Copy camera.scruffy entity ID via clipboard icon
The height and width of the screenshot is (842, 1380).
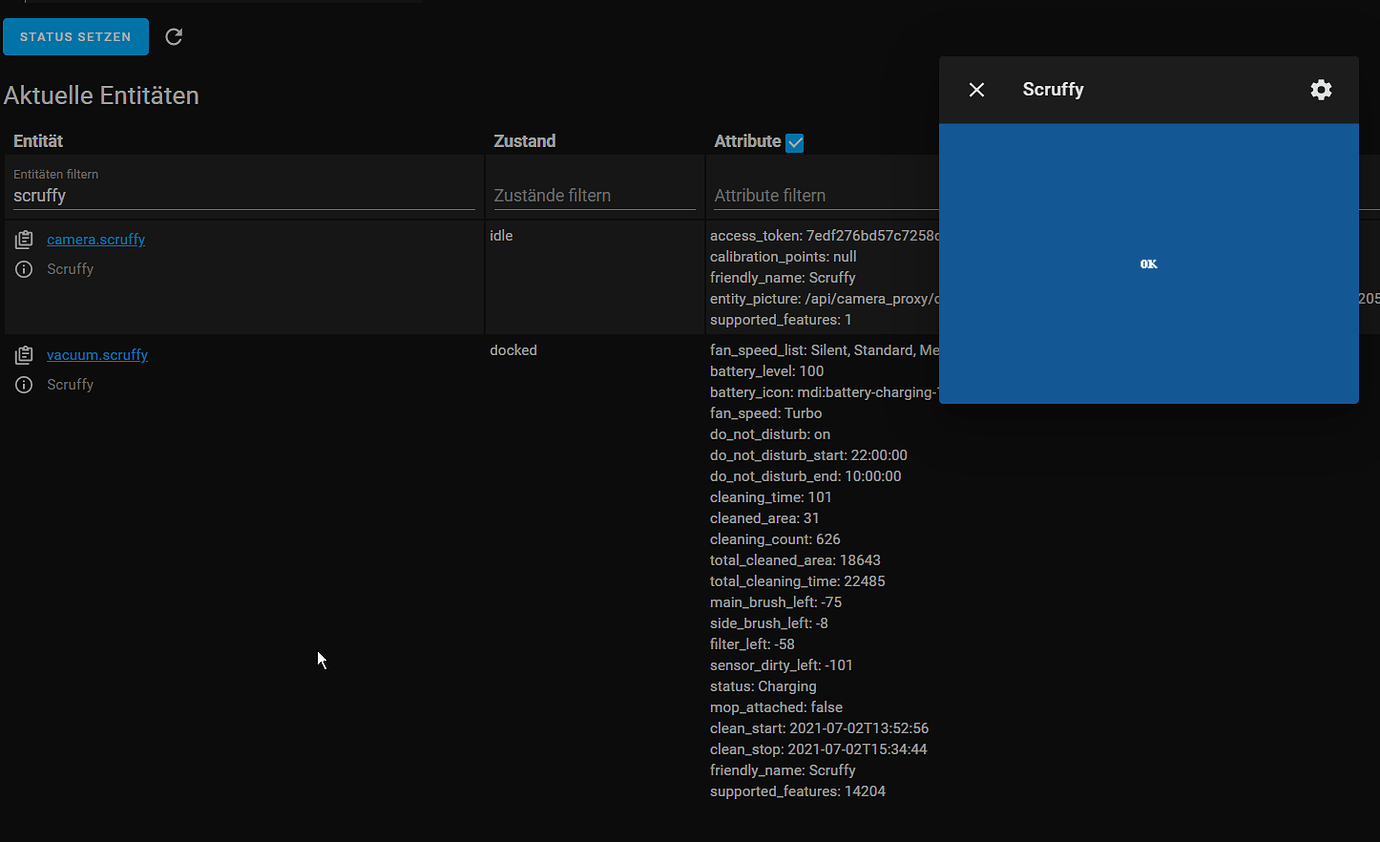click(x=23, y=239)
